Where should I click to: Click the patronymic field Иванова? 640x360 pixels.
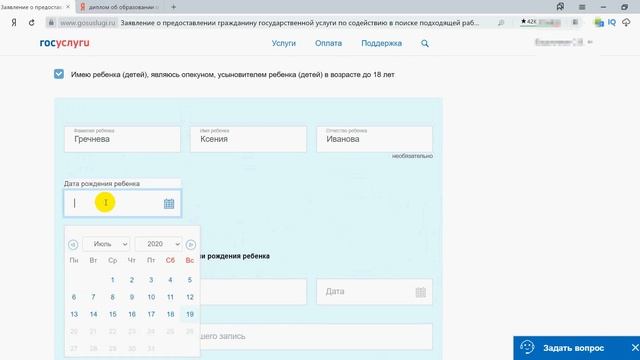[x=374, y=139]
